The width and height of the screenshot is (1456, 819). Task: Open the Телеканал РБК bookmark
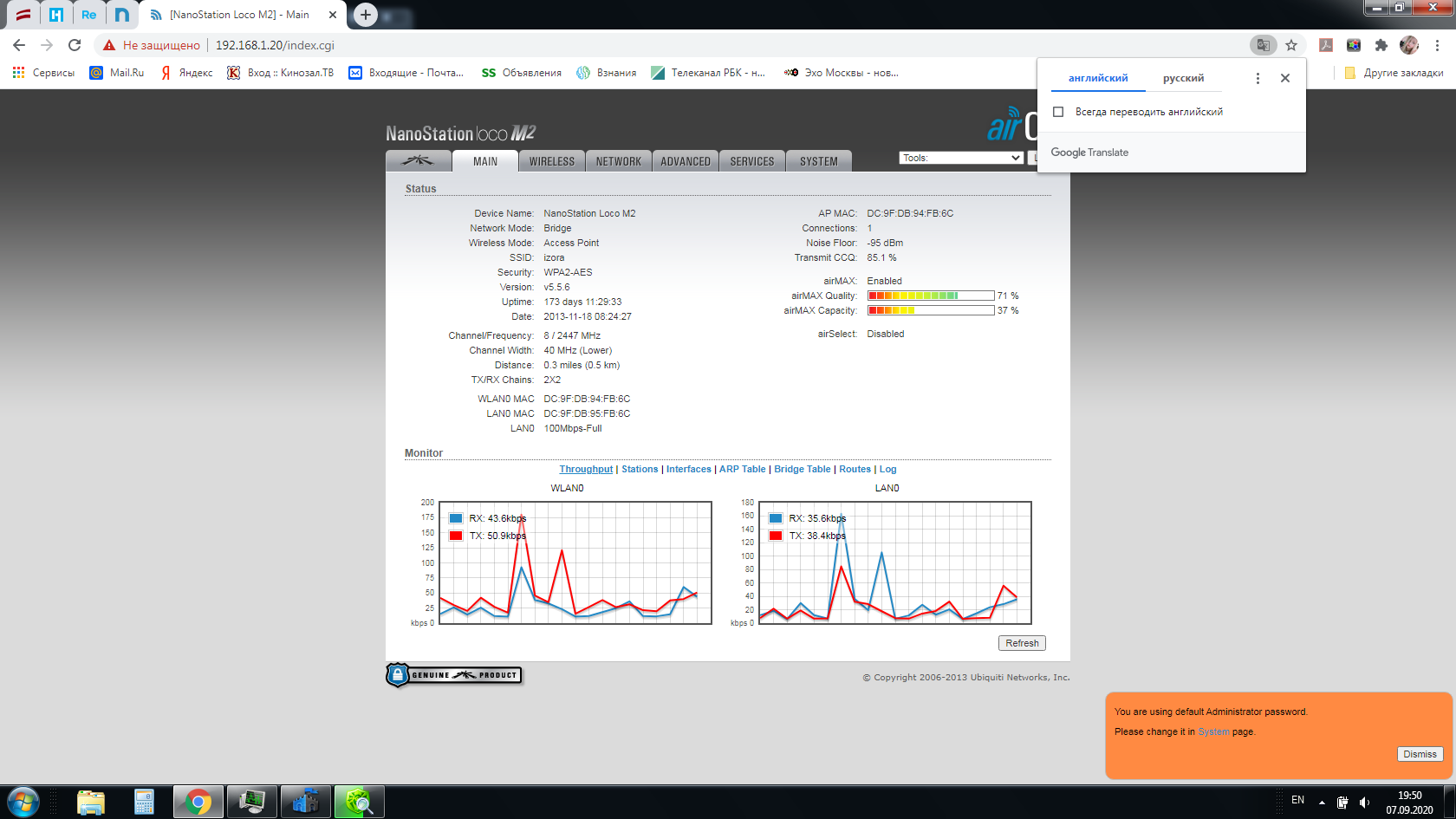[708, 73]
